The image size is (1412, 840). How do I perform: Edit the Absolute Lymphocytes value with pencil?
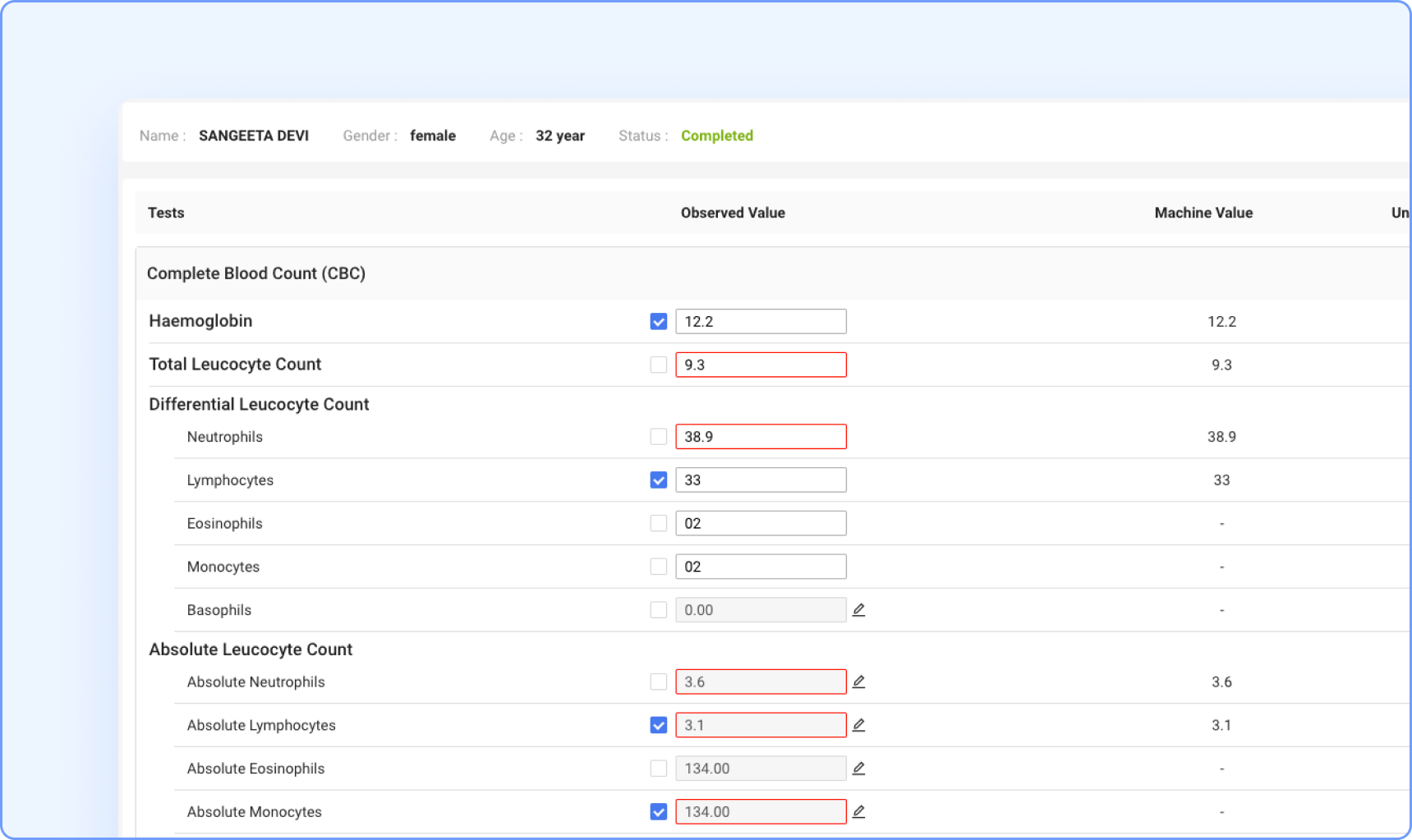pyautogui.click(x=858, y=725)
